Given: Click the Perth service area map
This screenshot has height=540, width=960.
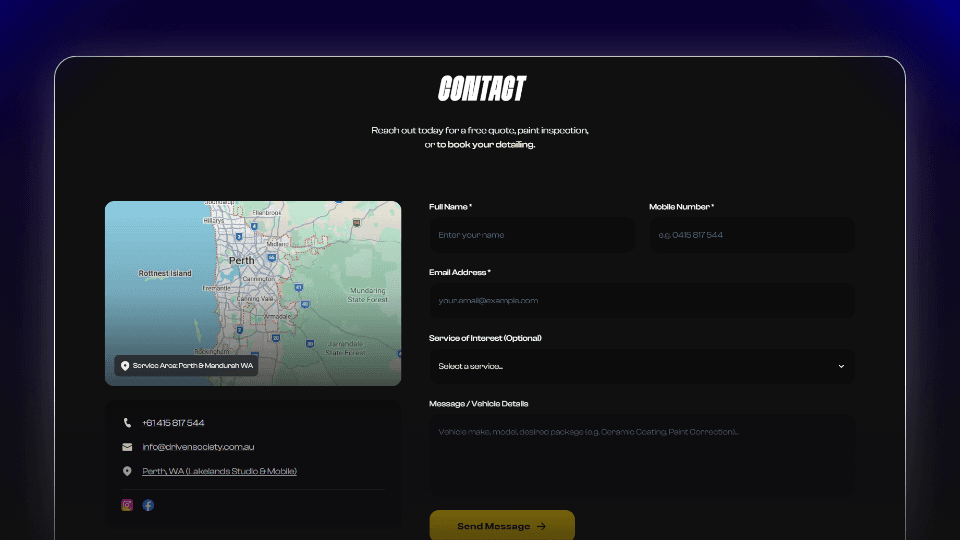Looking at the screenshot, I should (253, 293).
